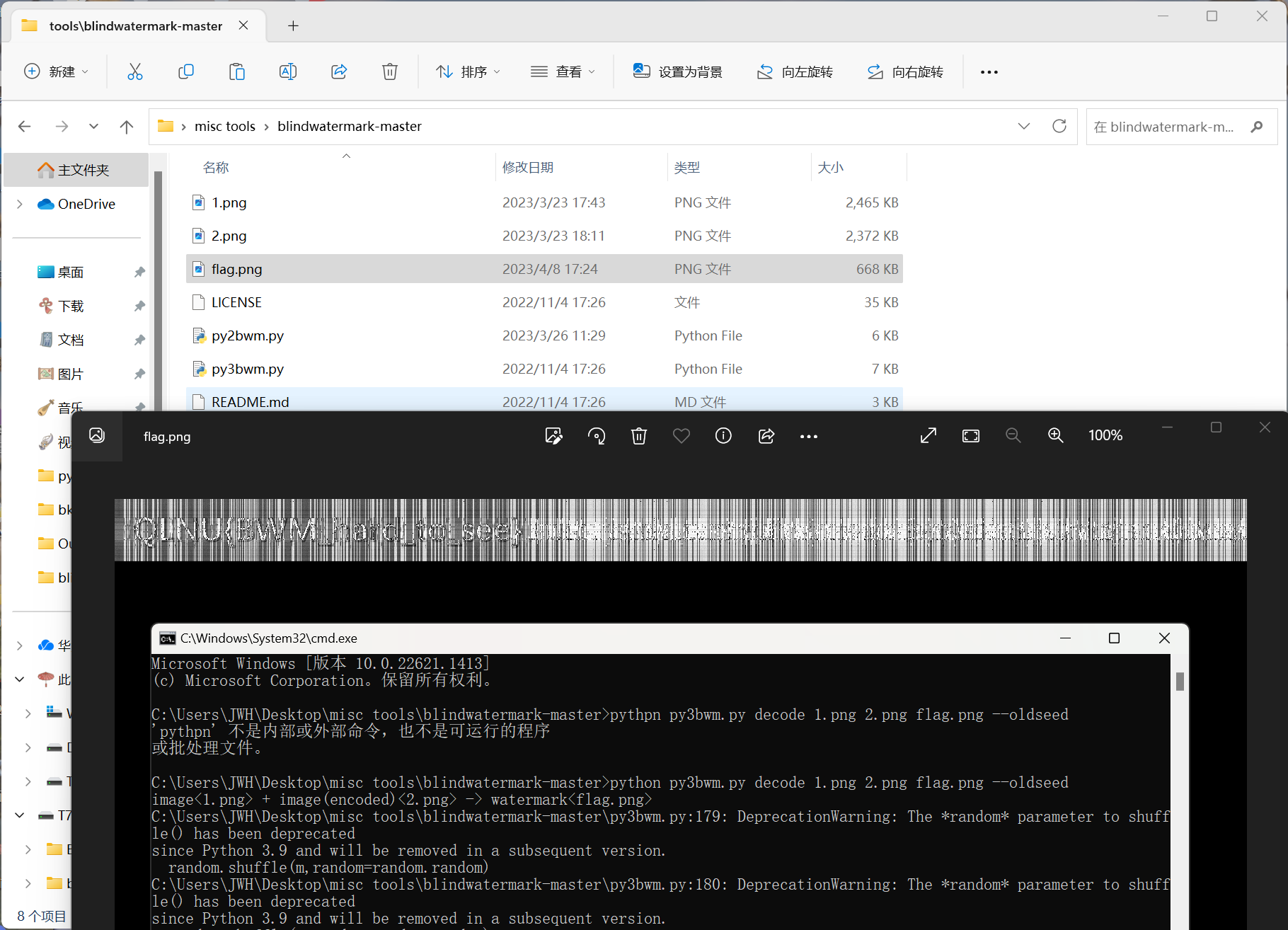The image size is (1288, 930).
Task: Click the Rename icon in Explorer toolbar
Action: coord(288,71)
